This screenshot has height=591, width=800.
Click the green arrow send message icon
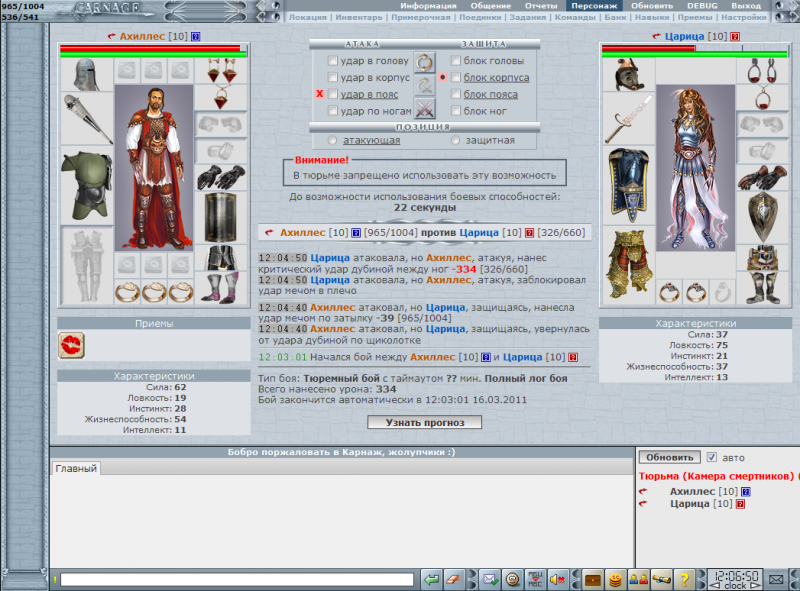coord(432,579)
